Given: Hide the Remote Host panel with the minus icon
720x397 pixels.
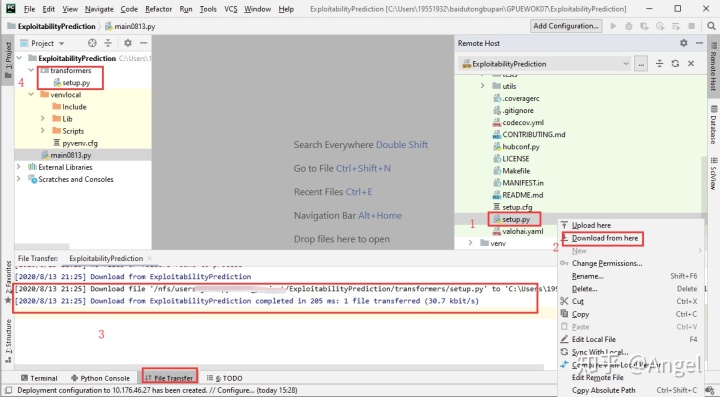Looking at the screenshot, I should point(699,43).
